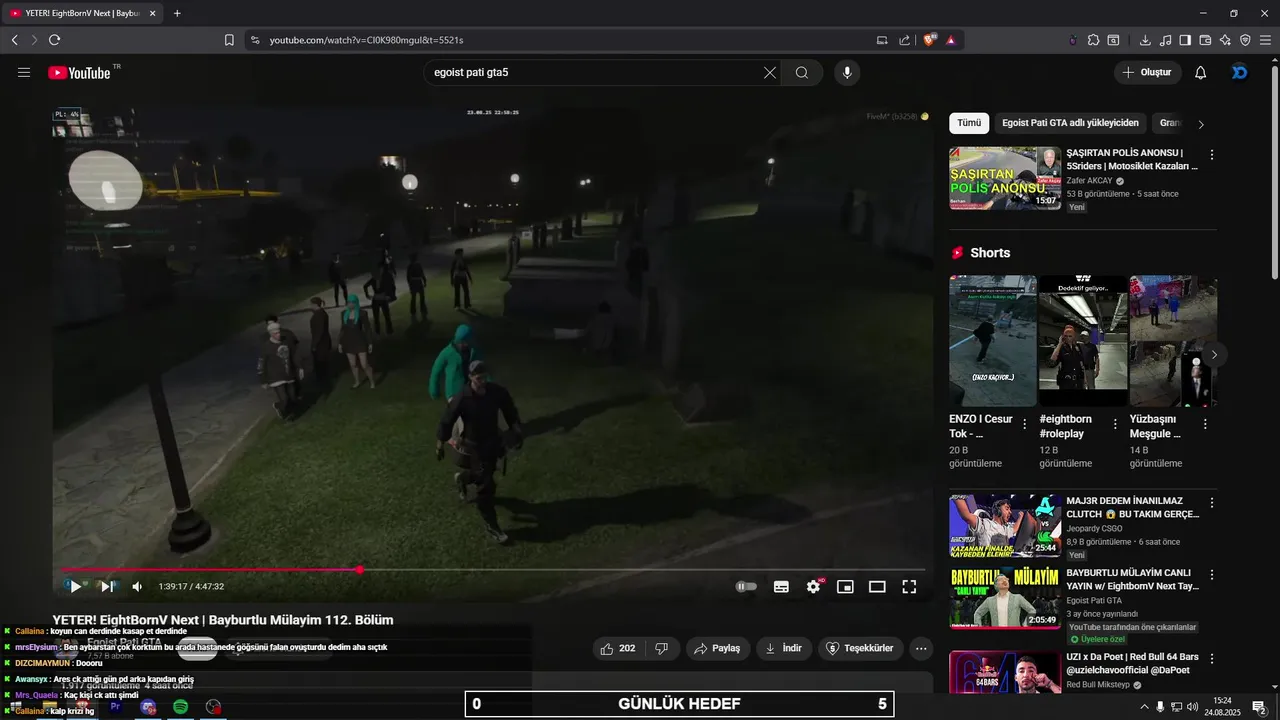Click the magnifier search button
Viewport: 1280px width, 720px height.
click(802, 72)
